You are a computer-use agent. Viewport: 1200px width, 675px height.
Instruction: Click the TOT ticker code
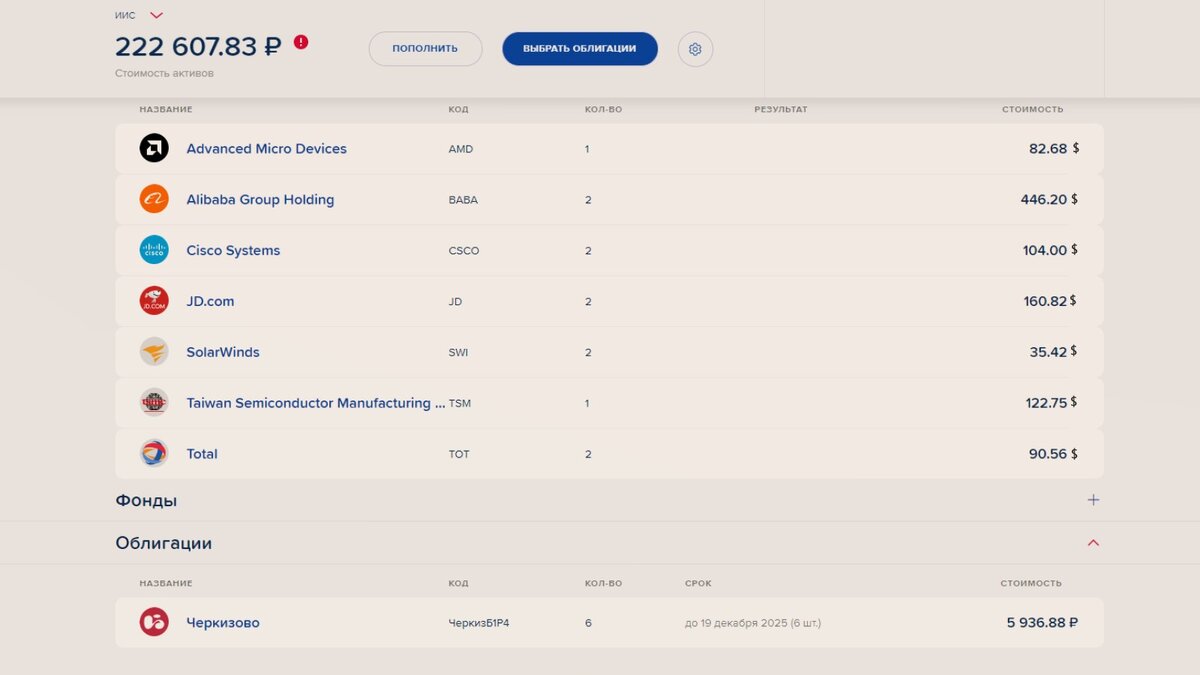click(x=459, y=454)
